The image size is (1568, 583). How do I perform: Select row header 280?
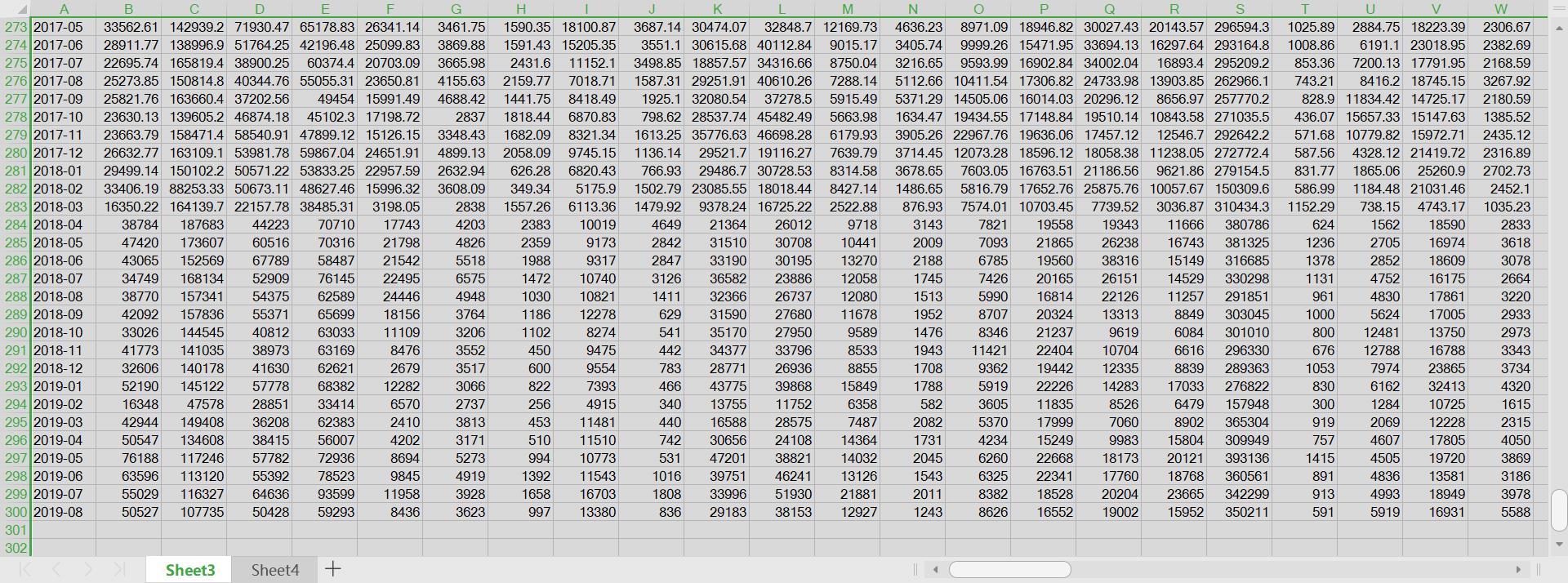(x=16, y=153)
